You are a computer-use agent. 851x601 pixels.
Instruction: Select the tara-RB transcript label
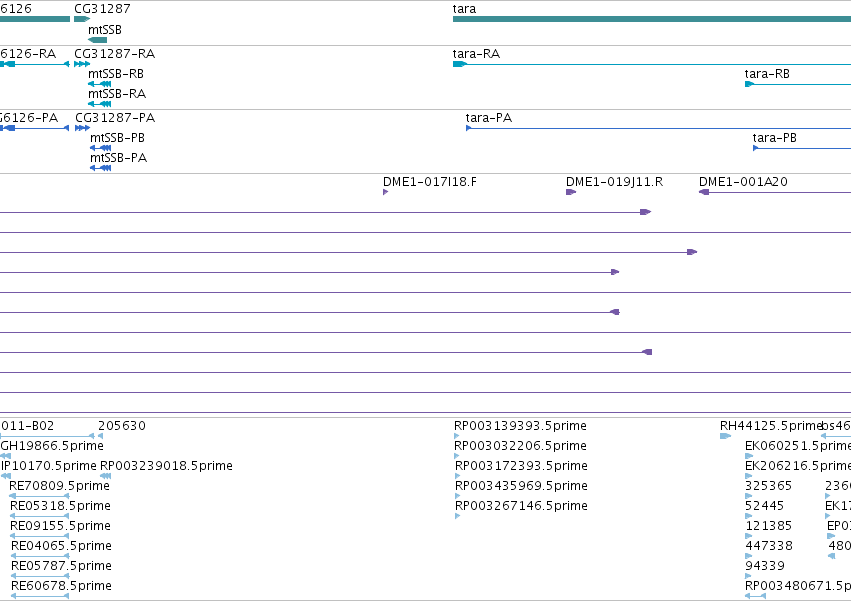coord(767,74)
